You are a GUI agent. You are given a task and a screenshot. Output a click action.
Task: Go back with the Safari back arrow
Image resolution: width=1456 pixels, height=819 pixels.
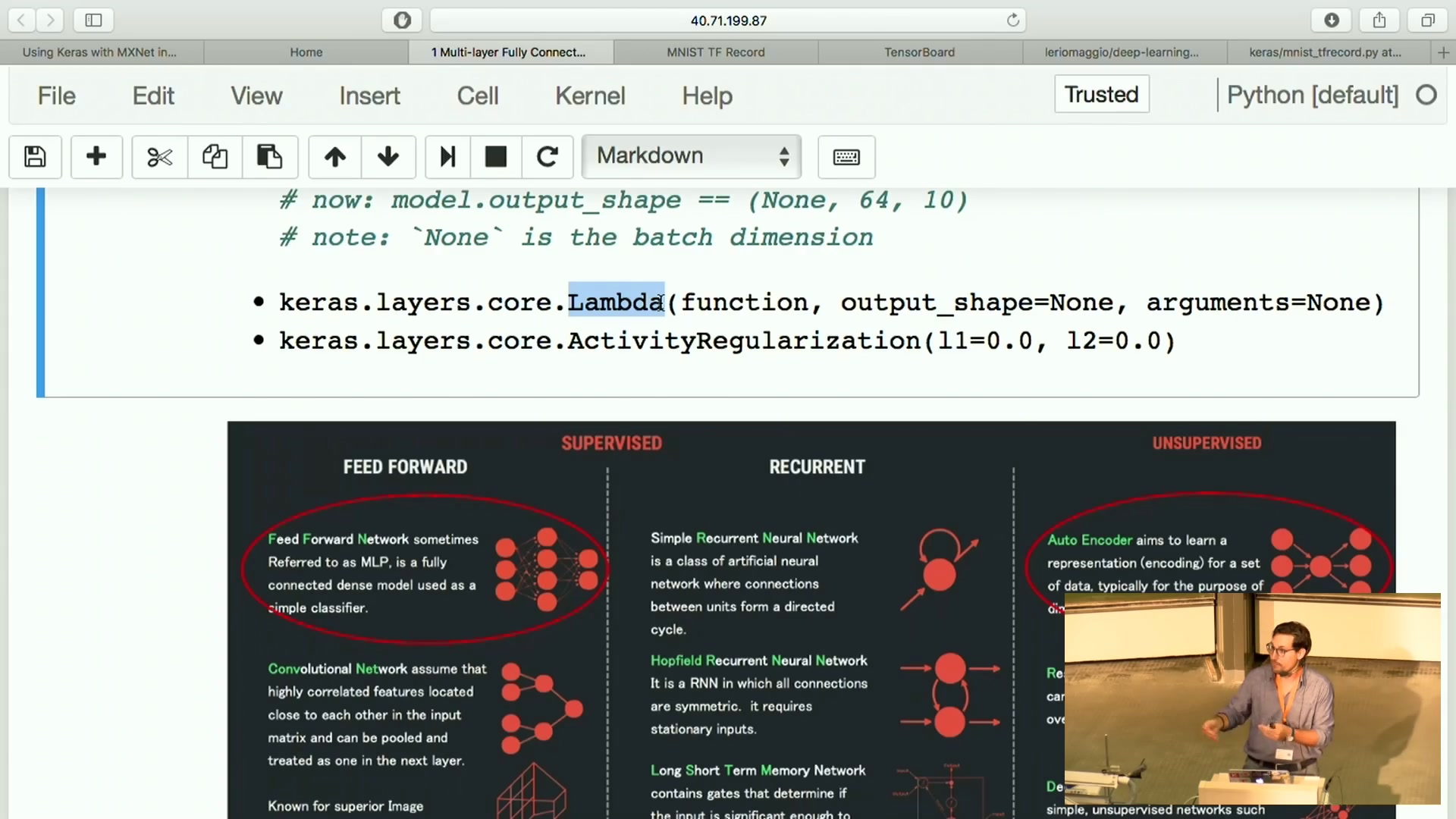click(22, 20)
